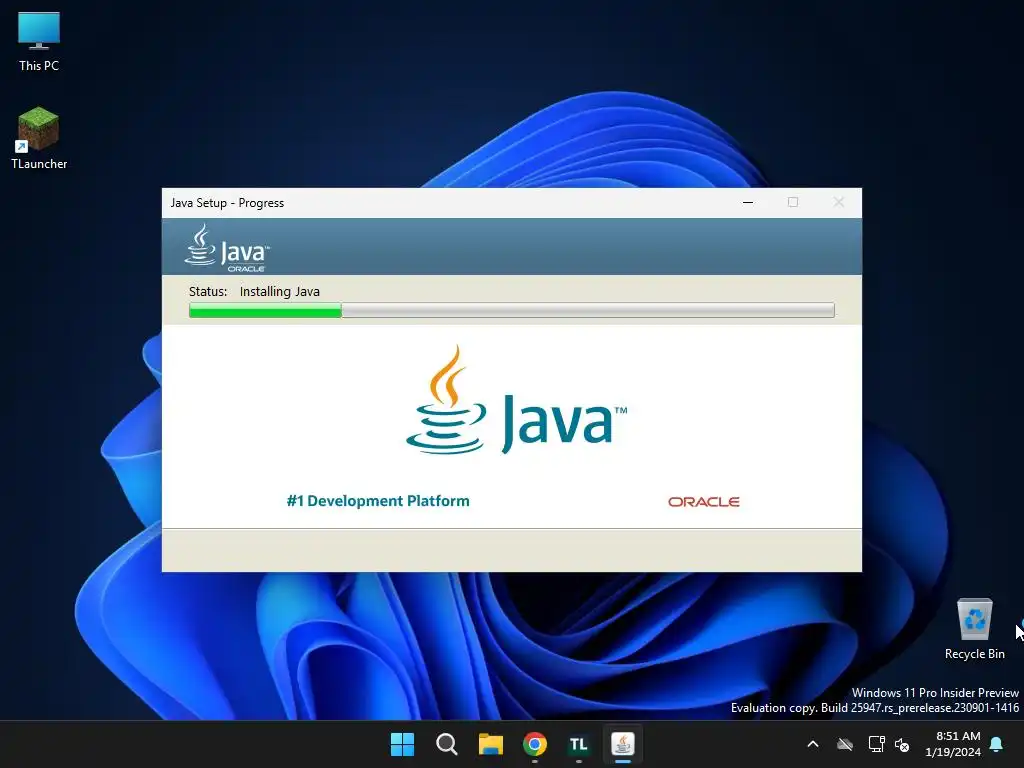Open taskbar Search
The height and width of the screenshot is (768, 1024).
(447, 744)
